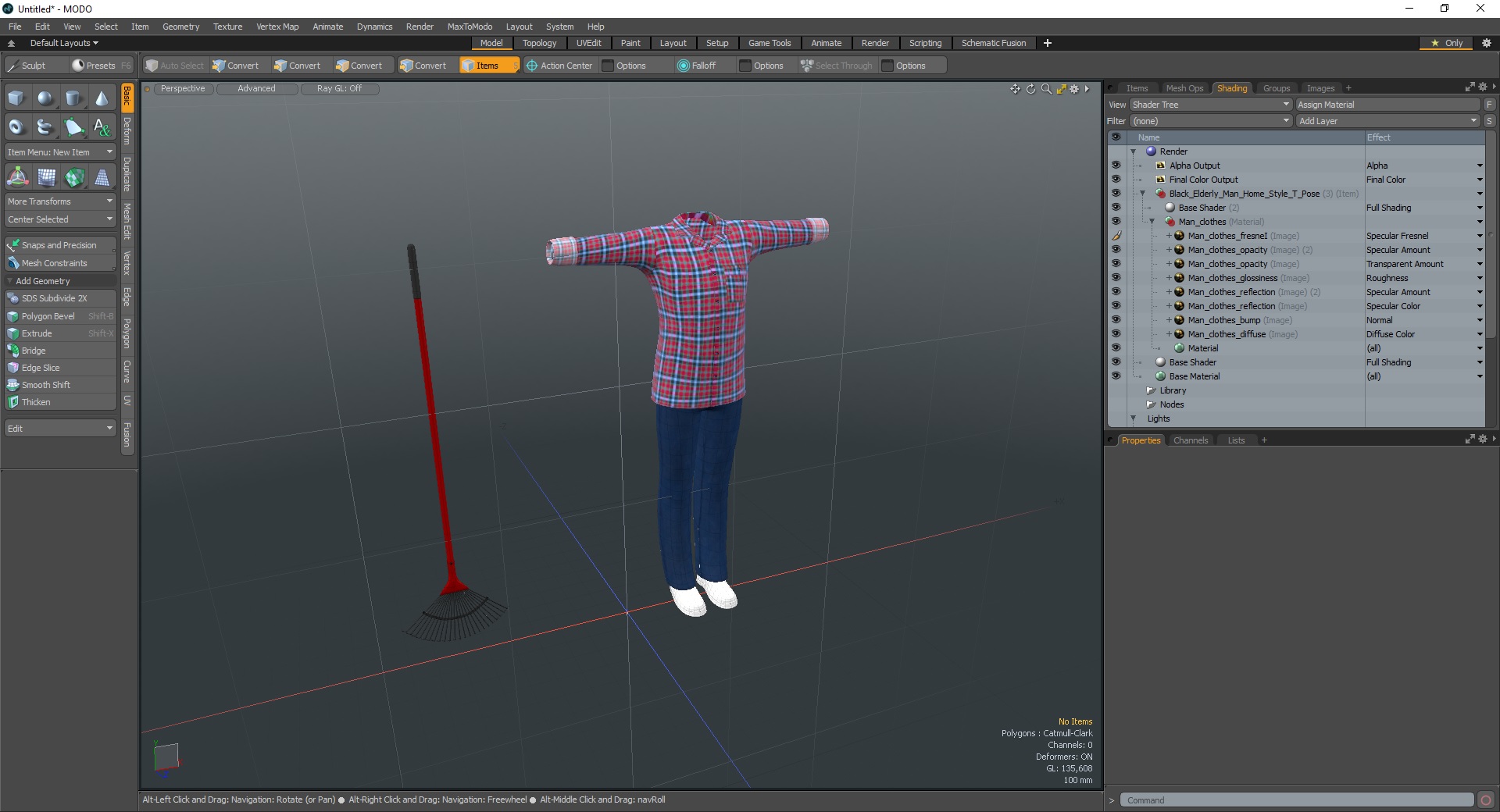Open the Add Layer dropdown
The image size is (1500, 812).
[x=1388, y=121]
